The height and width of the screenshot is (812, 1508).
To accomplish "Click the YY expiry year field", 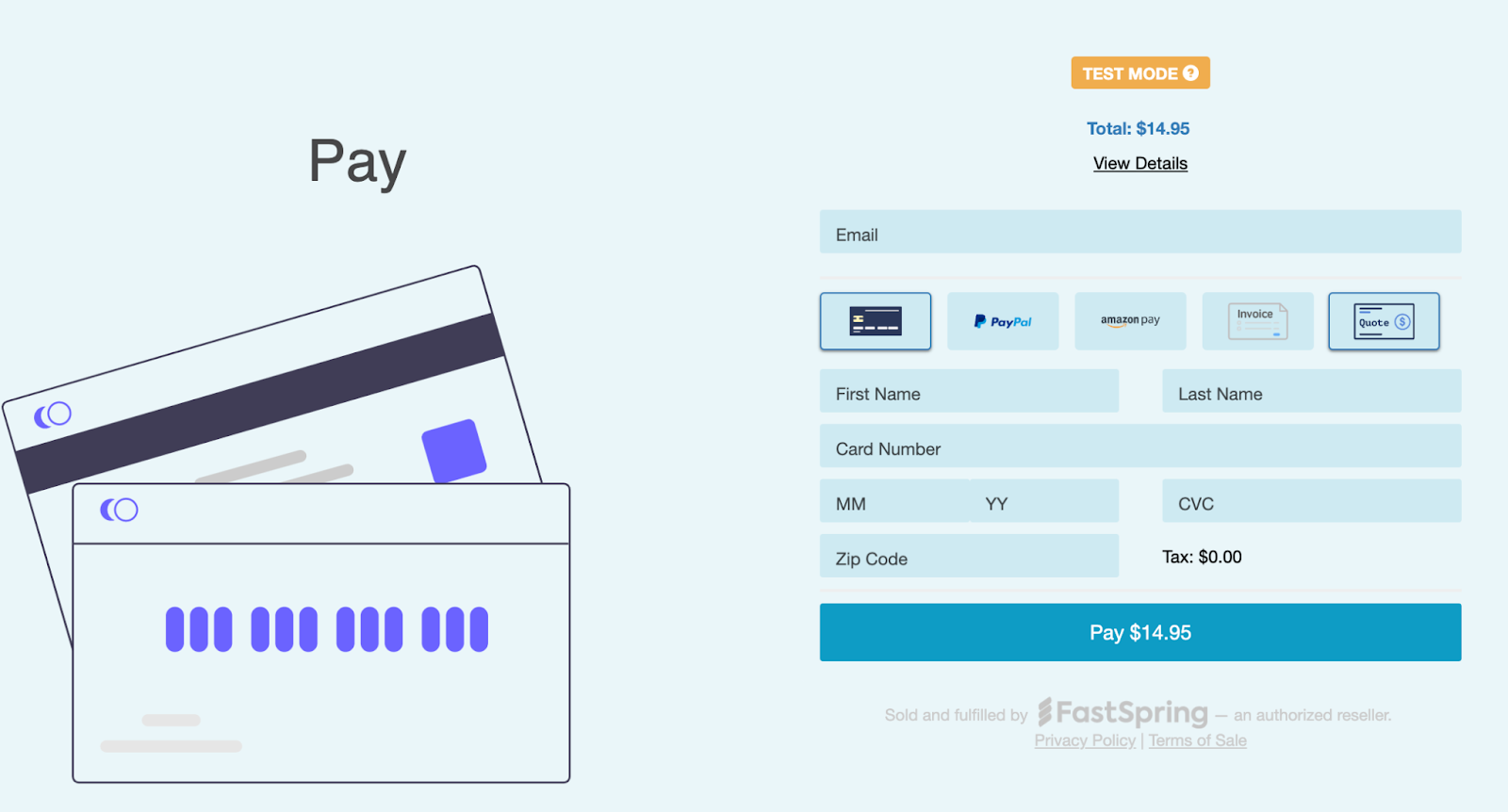I will tap(1044, 501).
